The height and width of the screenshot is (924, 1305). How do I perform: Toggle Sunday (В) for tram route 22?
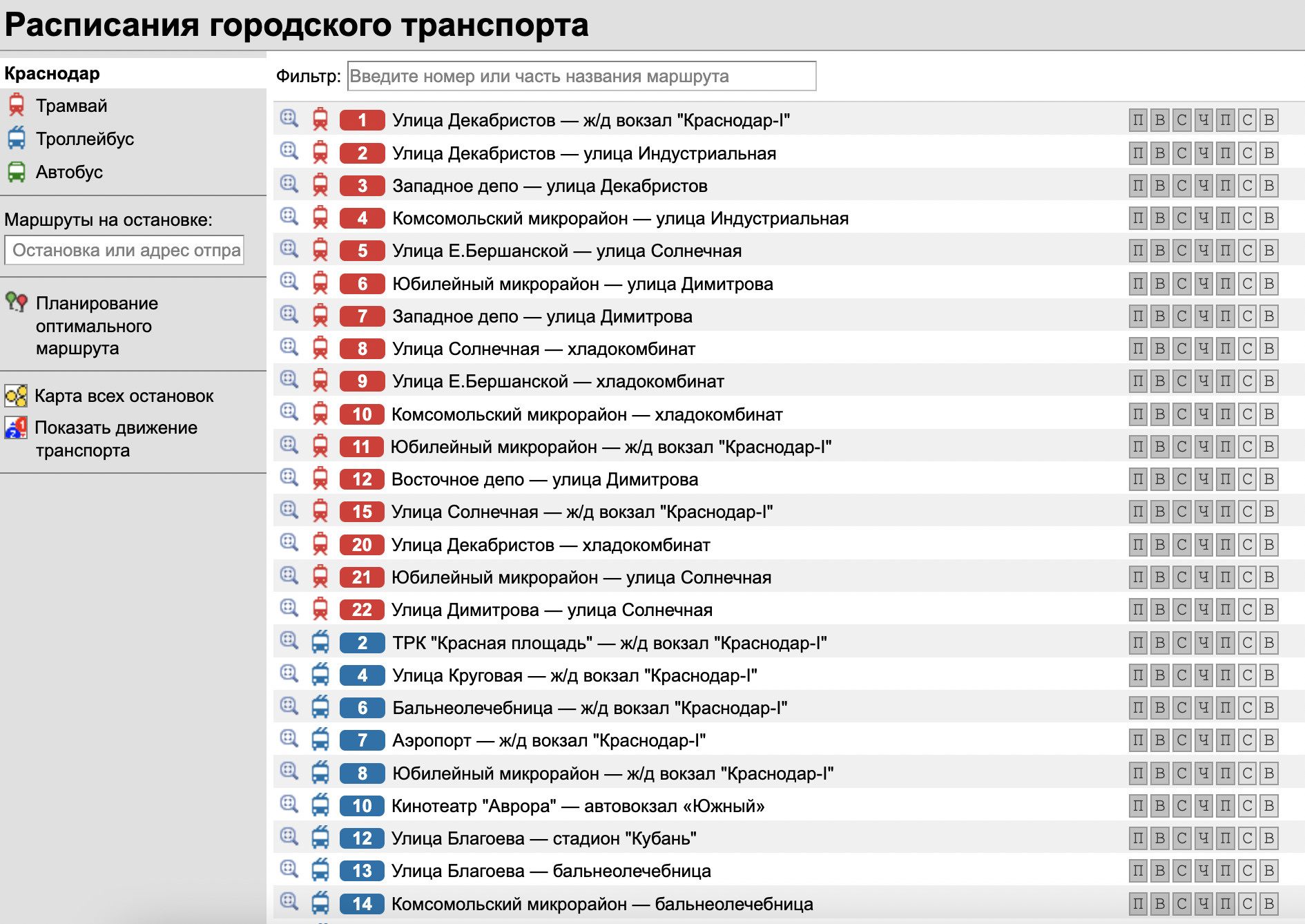(1270, 610)
